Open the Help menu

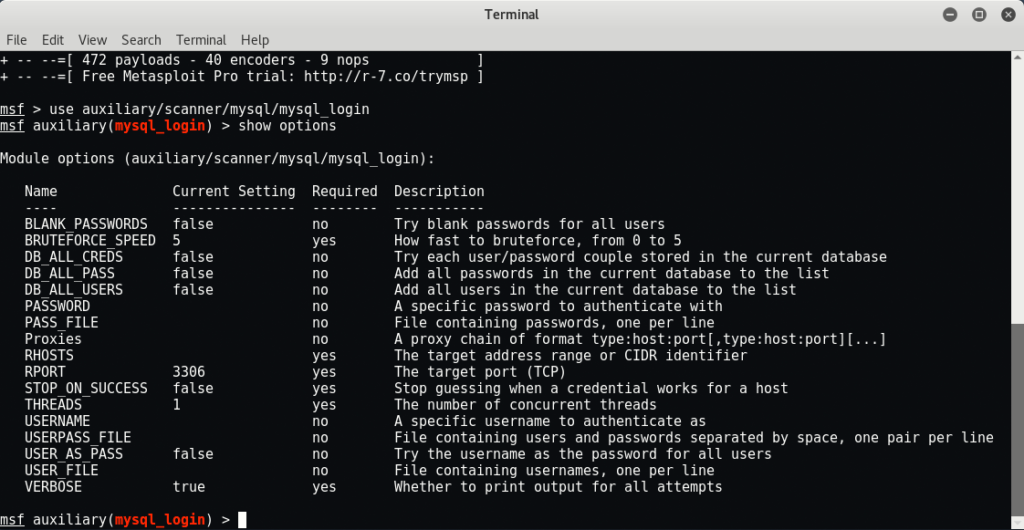click(x=255, y=40)
